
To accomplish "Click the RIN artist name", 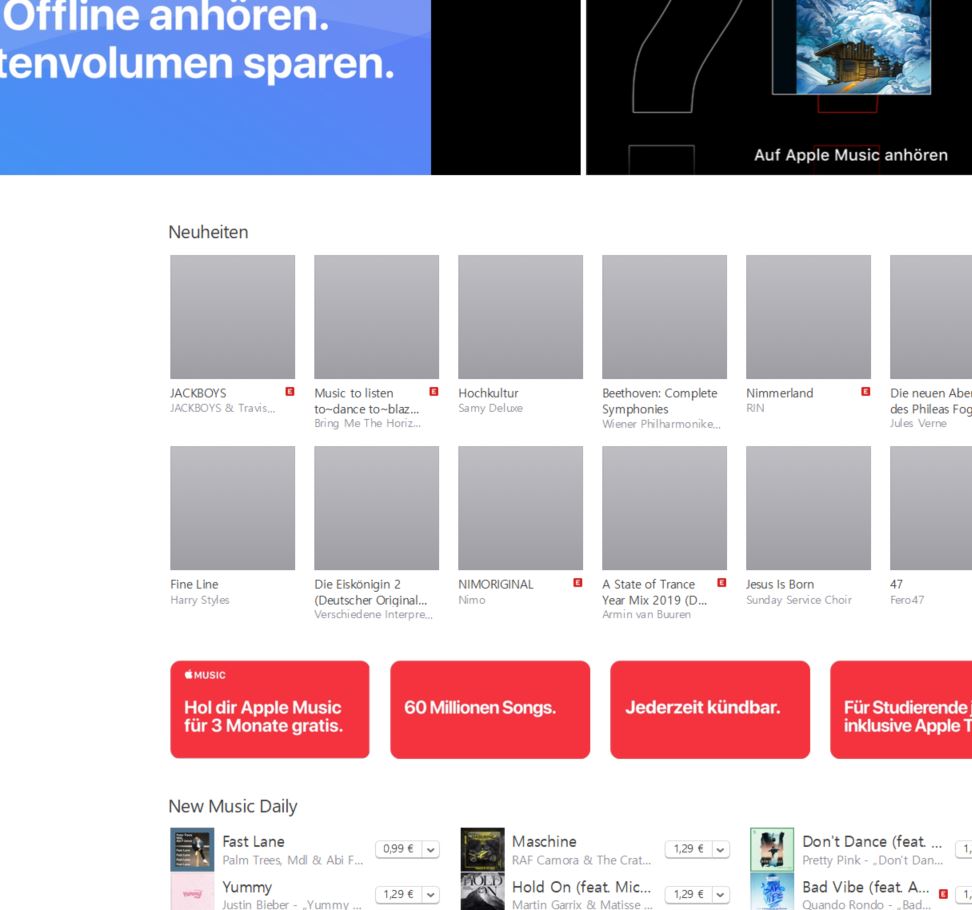I will [755, 408].
